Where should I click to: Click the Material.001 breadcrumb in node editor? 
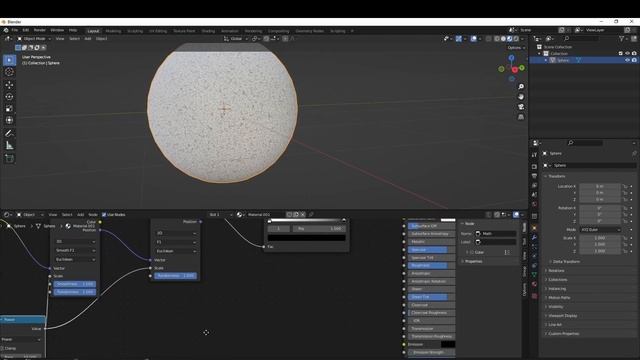(x=80, y=226)
